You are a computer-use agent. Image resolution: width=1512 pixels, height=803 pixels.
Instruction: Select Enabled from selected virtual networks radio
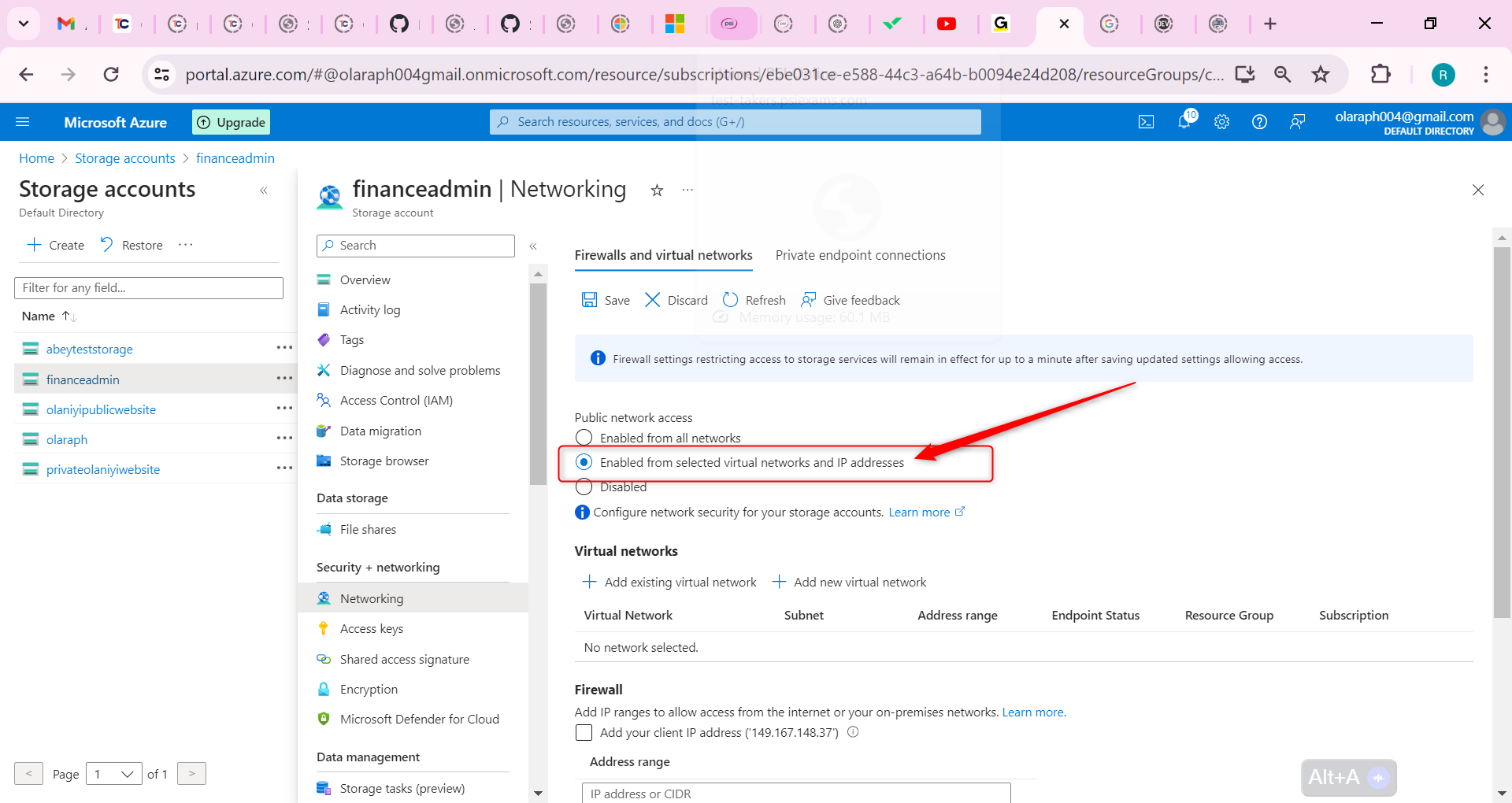click(584, 462)
